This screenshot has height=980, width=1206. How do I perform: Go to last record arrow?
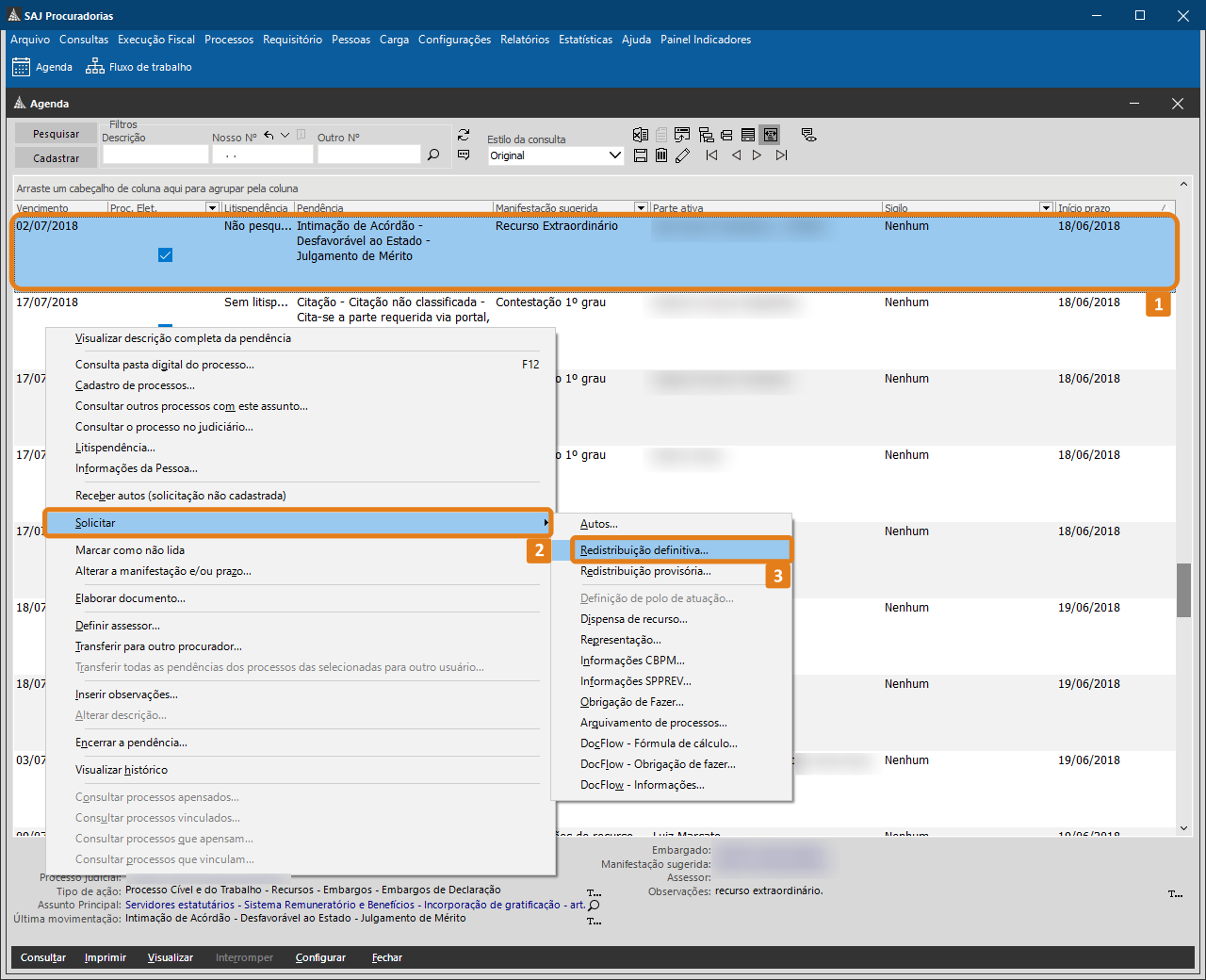(781, 155)
